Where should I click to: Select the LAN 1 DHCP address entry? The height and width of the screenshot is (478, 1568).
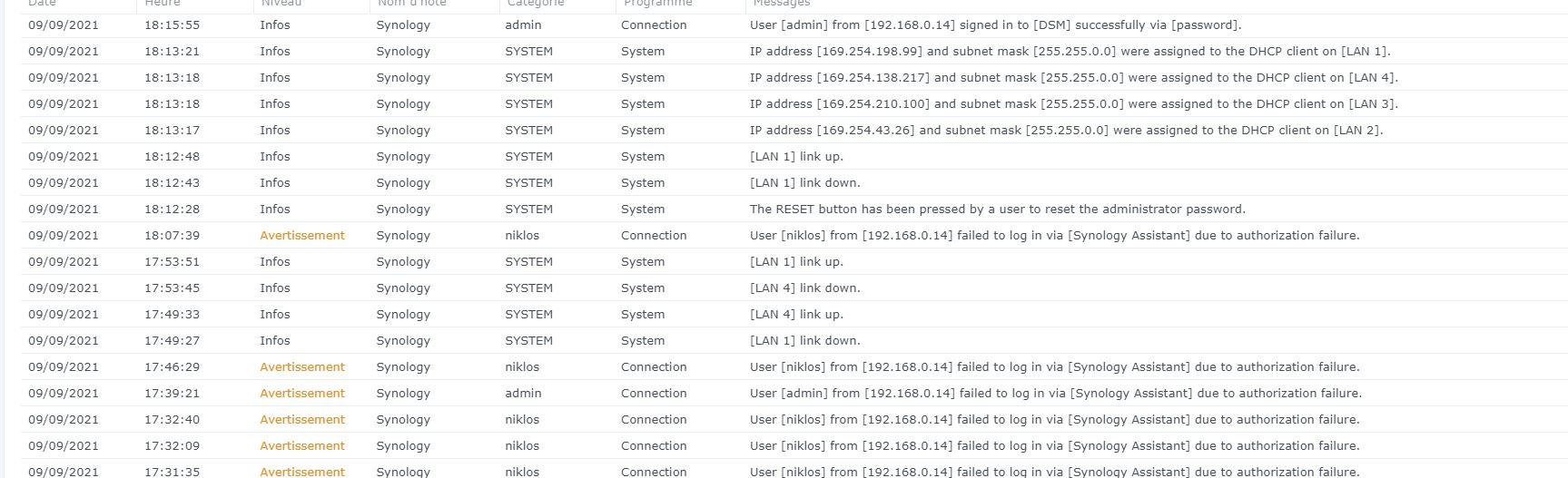click(1069, 52)
